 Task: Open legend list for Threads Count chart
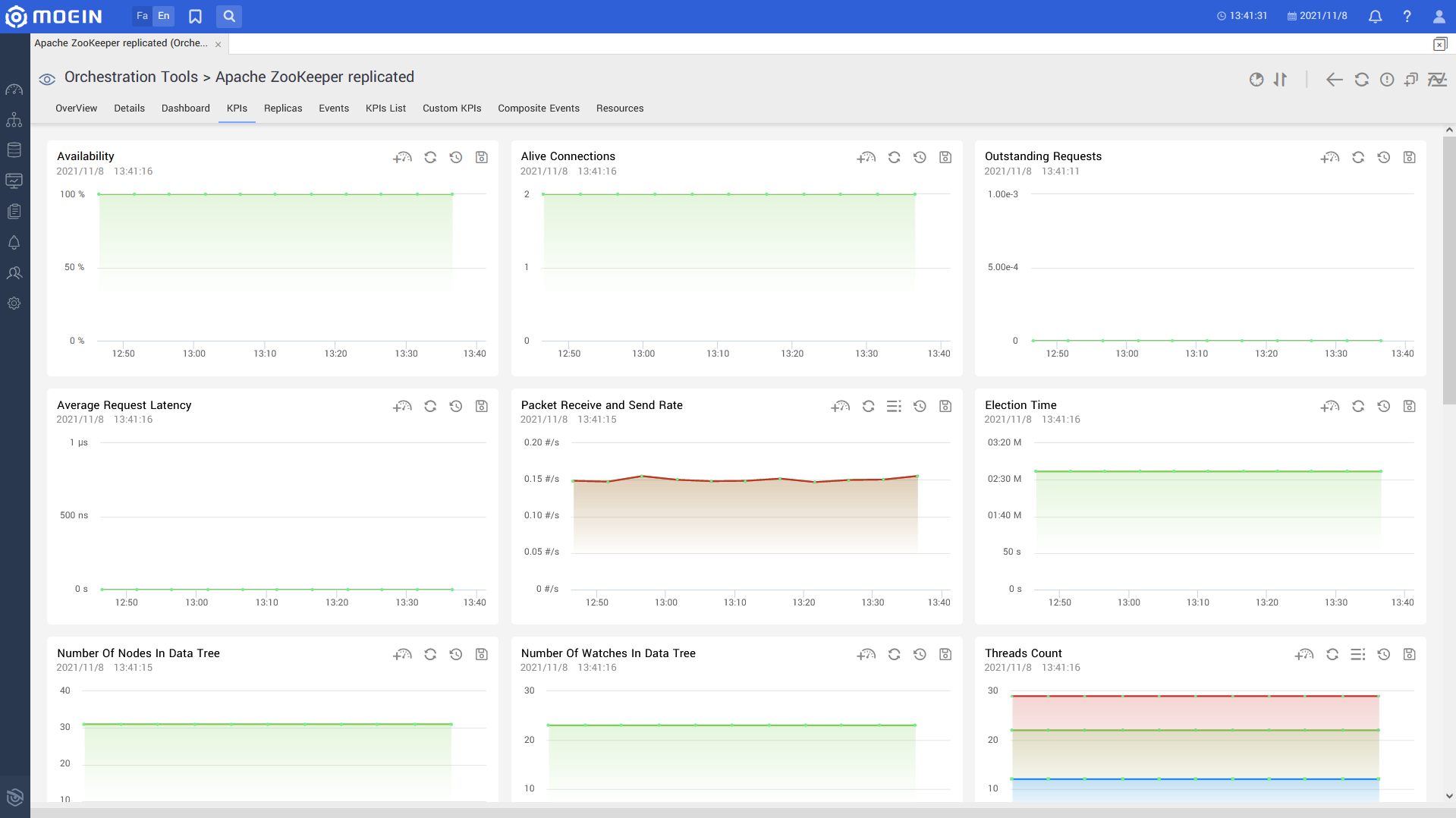pyautogui.click(x=1358, y=654)
